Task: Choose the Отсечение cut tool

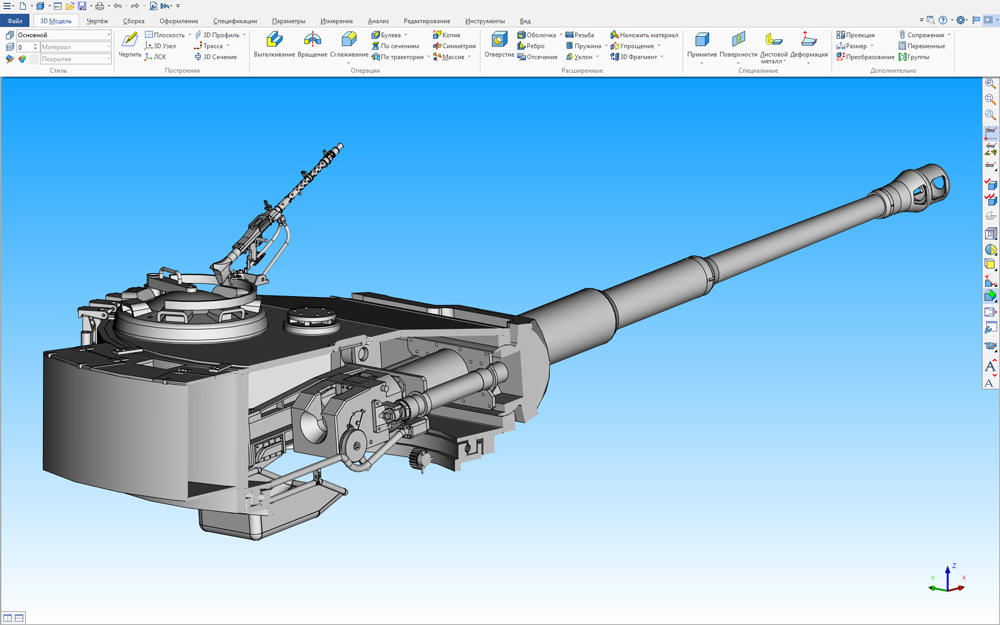Action: (538, 57)
